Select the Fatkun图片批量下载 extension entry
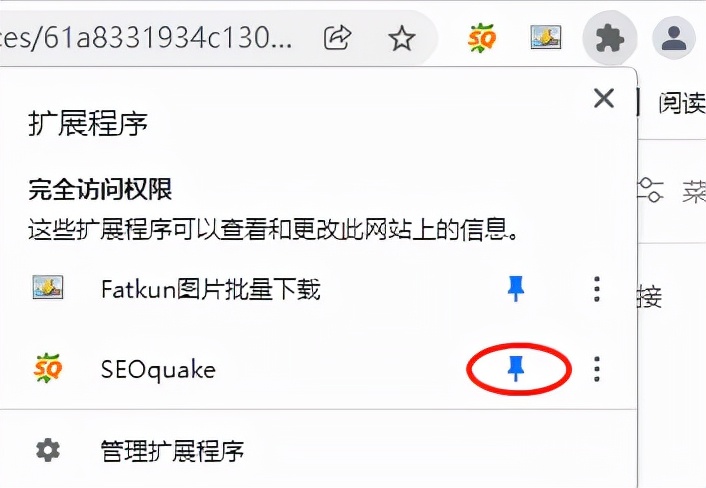 tap(211, 289)
